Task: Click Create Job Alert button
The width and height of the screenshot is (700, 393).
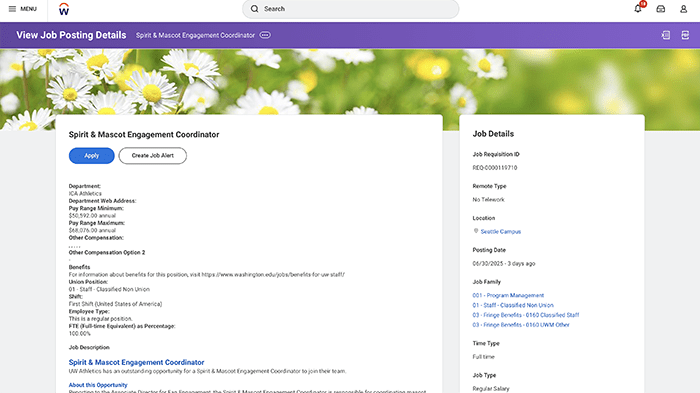Action: (153, 155)
